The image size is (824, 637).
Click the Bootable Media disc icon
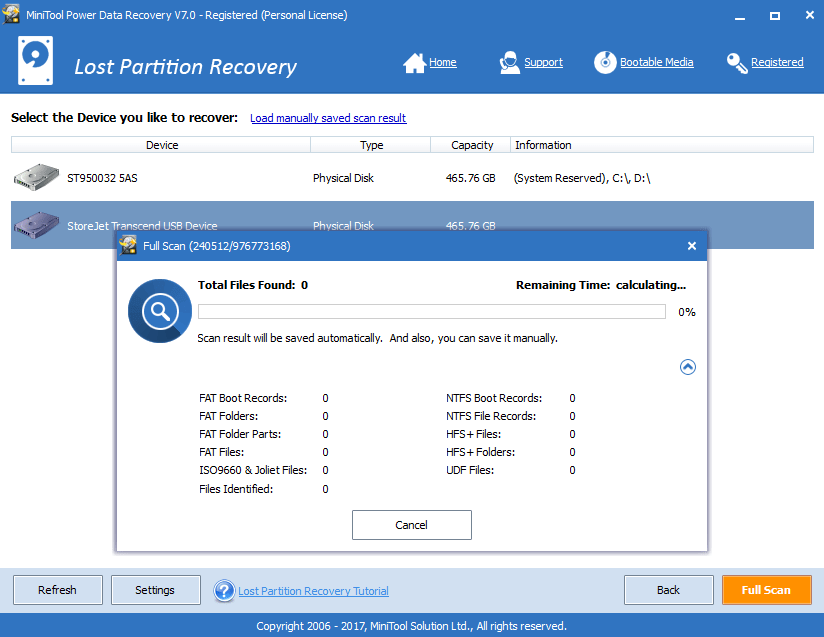605,61
